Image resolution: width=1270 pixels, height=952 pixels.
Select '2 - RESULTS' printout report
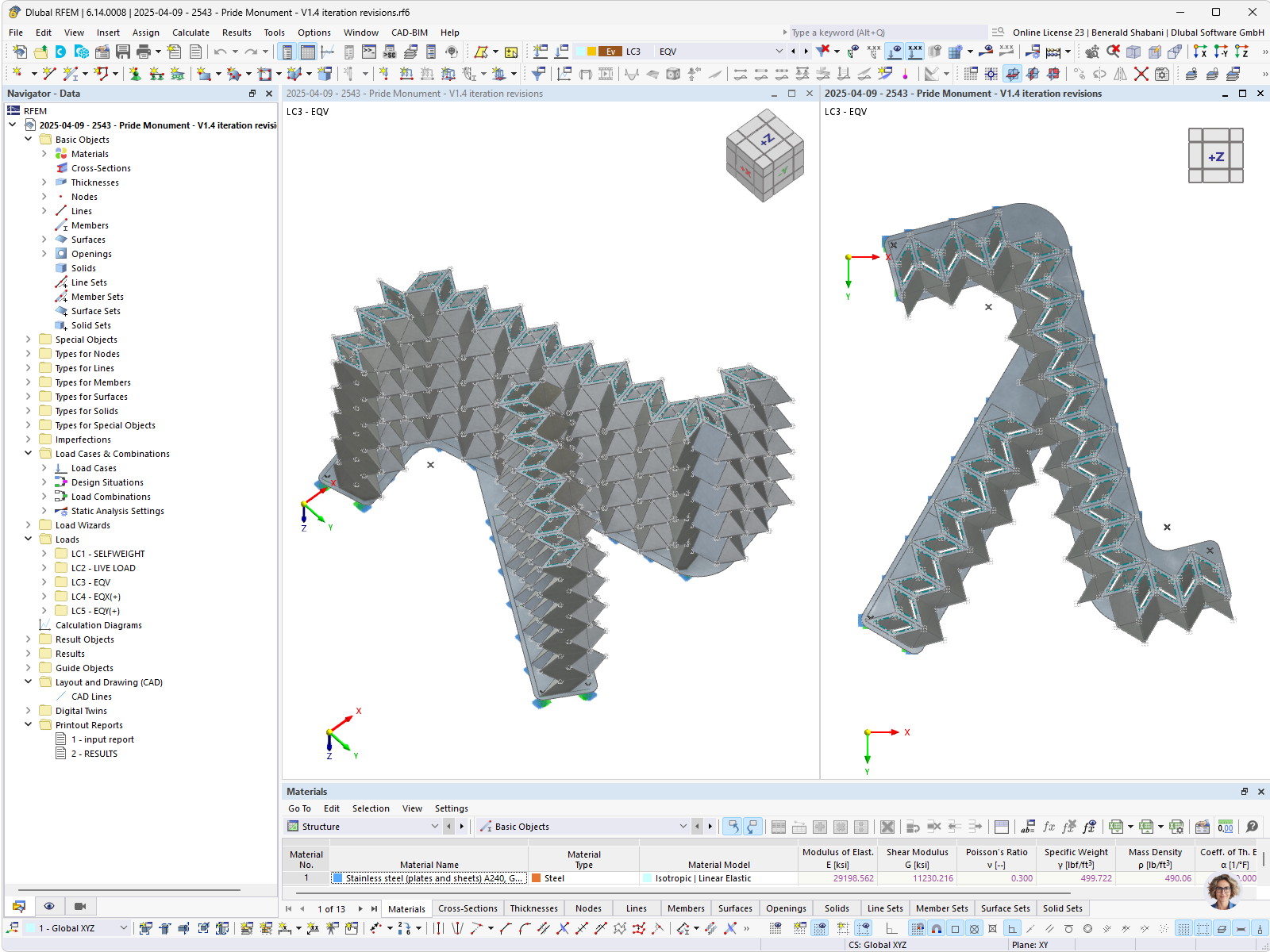[x=94, y=754]
